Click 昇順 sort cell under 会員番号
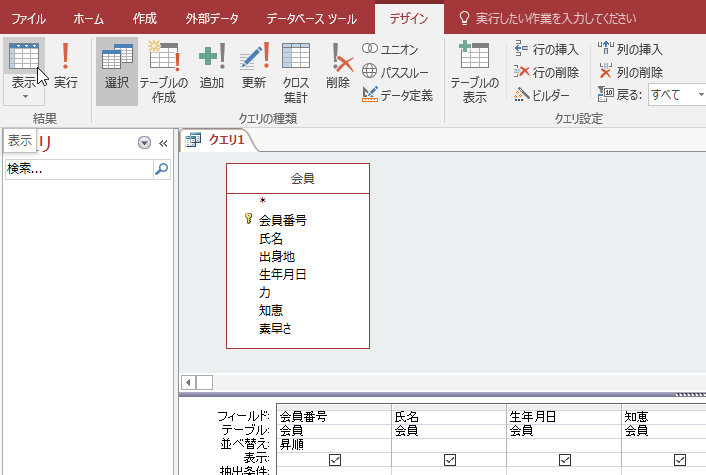The height and width of the screenshot is (475, 706). pos(334,445)
